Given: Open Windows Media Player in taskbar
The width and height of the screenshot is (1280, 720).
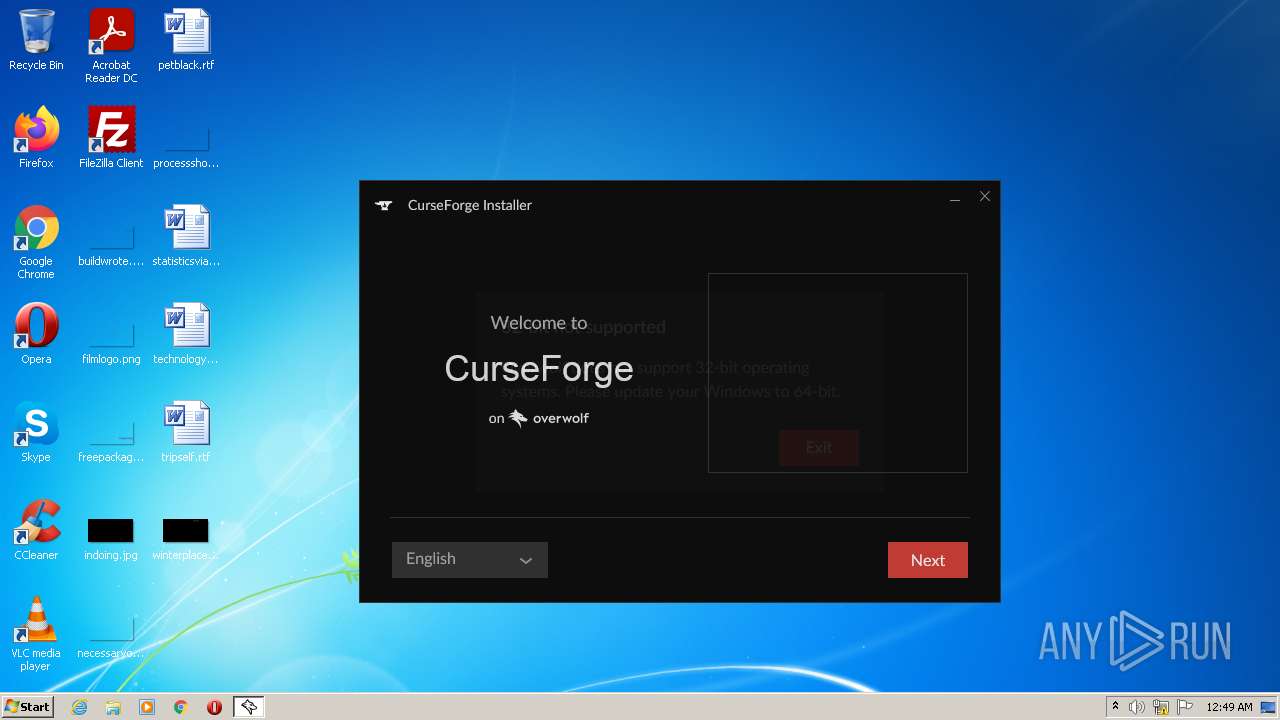Looking at the screenshot, I should [x=147, y=707].
